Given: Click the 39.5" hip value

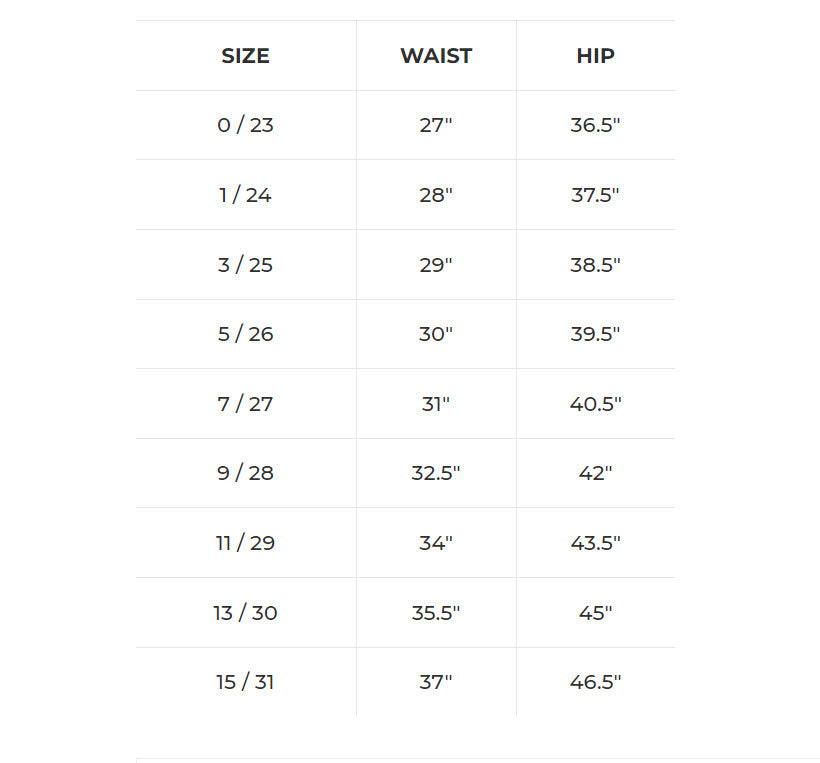Looking at the screenshot, I should pos(595,334).
